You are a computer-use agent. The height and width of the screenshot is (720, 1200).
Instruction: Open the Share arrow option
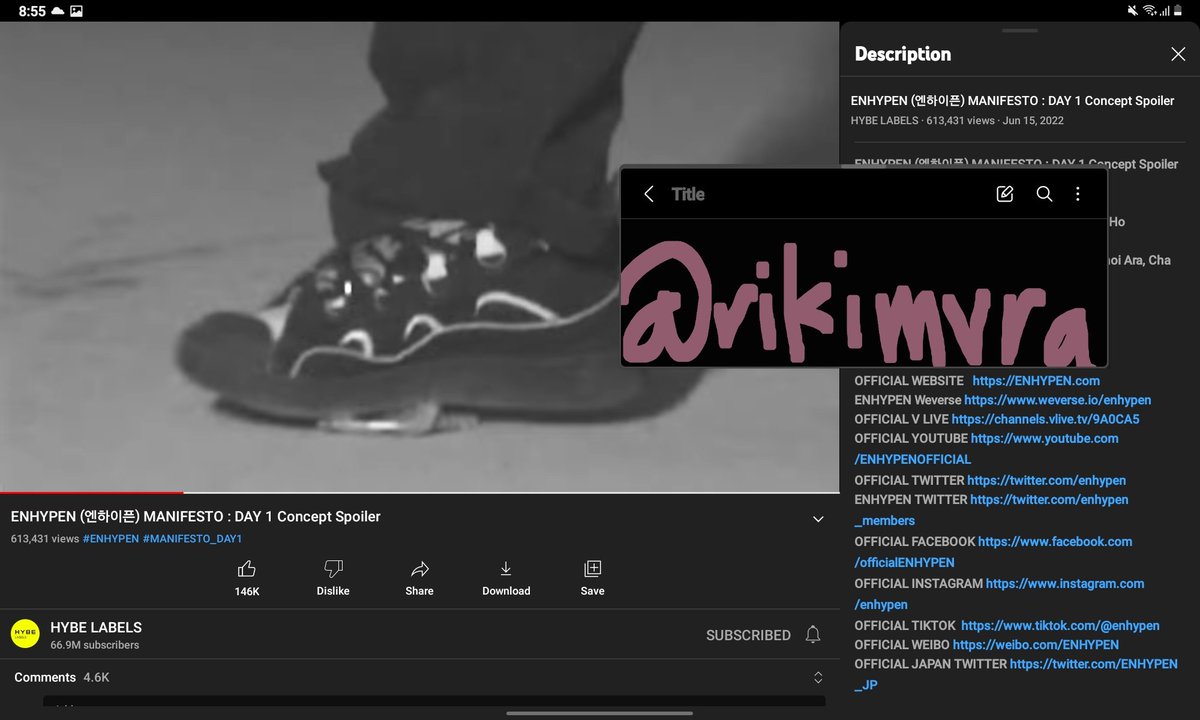[420, 569]
